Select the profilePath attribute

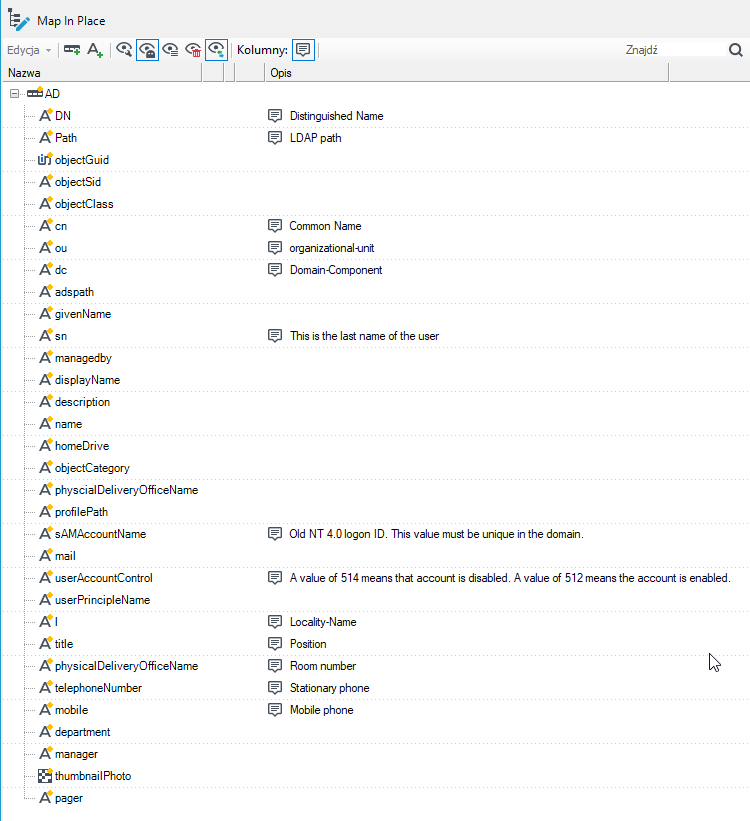(82, 512)
